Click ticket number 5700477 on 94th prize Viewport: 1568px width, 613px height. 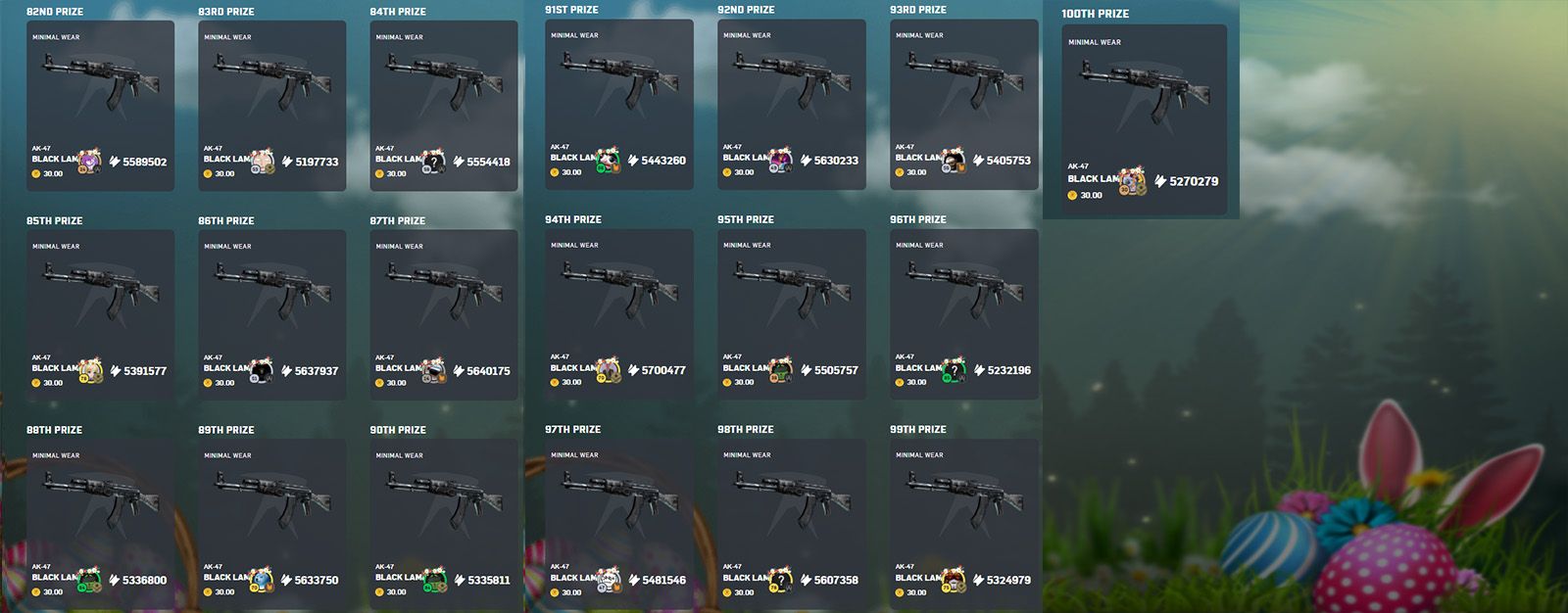pos(663,370)
